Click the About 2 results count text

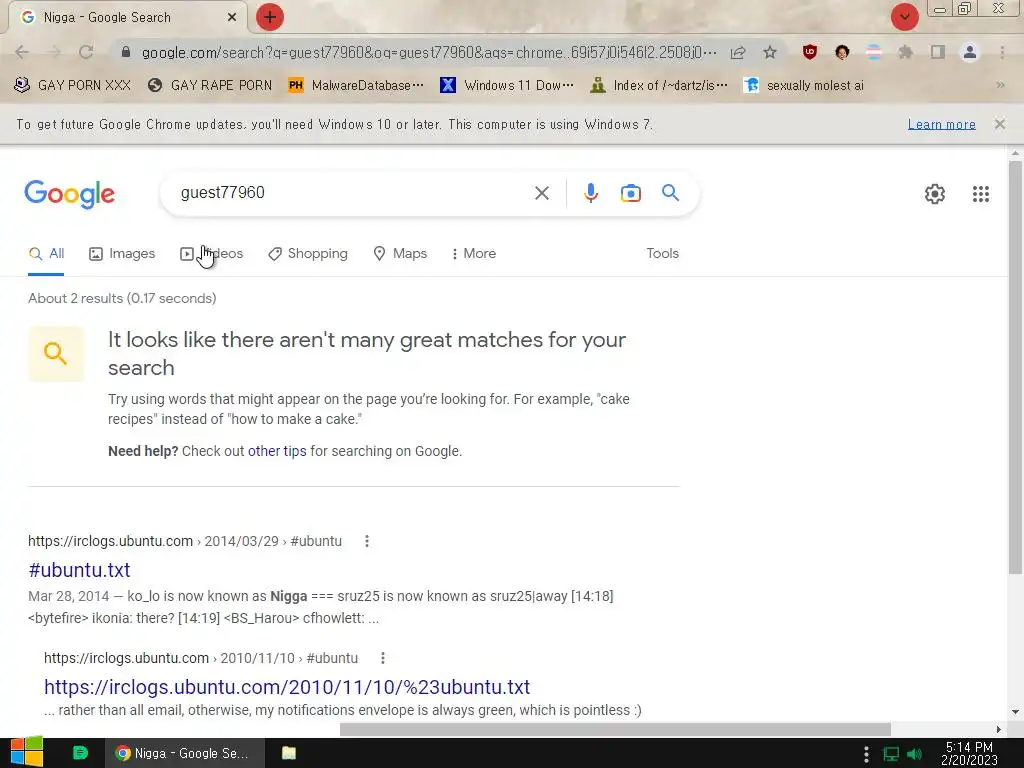[122, 298]
